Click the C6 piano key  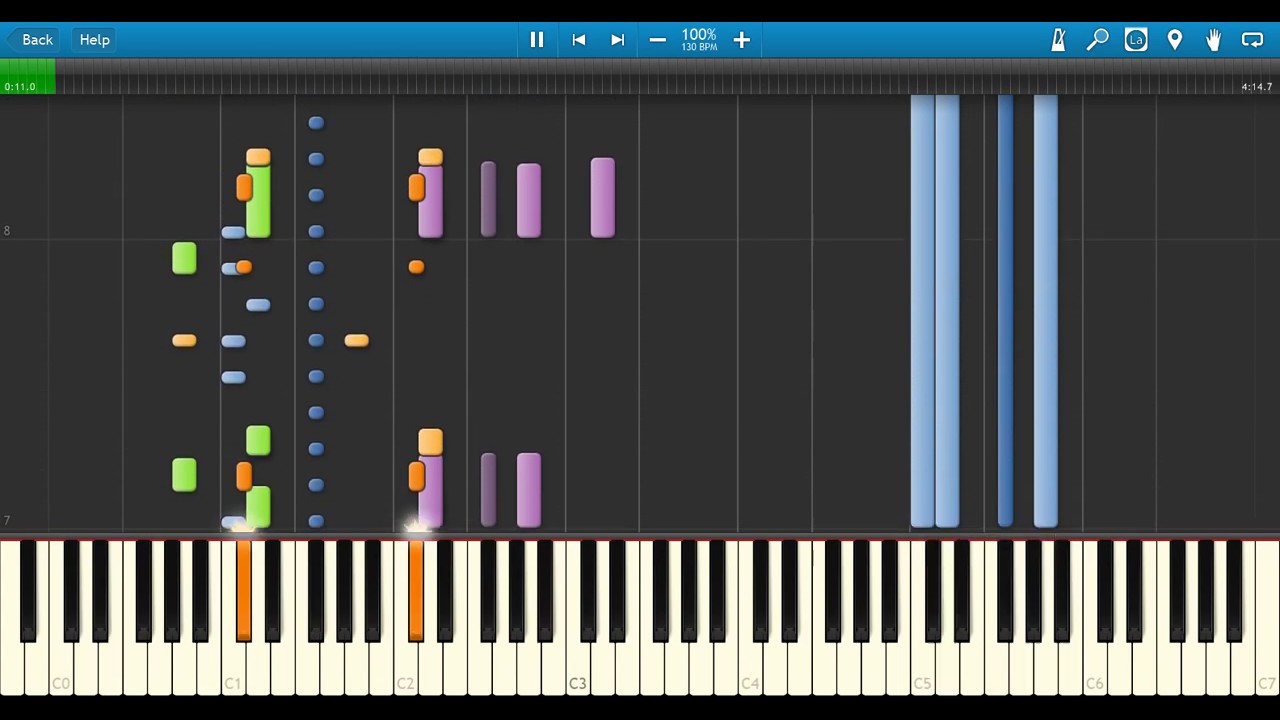coord(1095,668)
